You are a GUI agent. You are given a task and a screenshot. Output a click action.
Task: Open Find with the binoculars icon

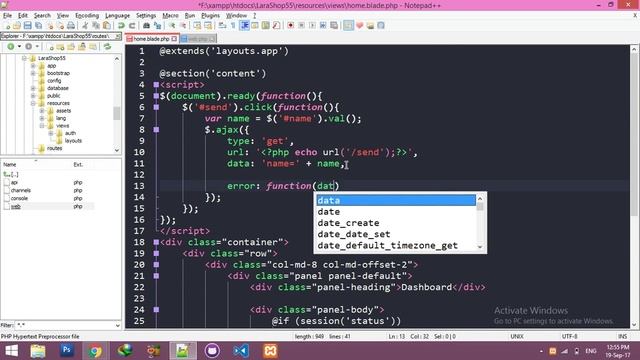[146, 26]
